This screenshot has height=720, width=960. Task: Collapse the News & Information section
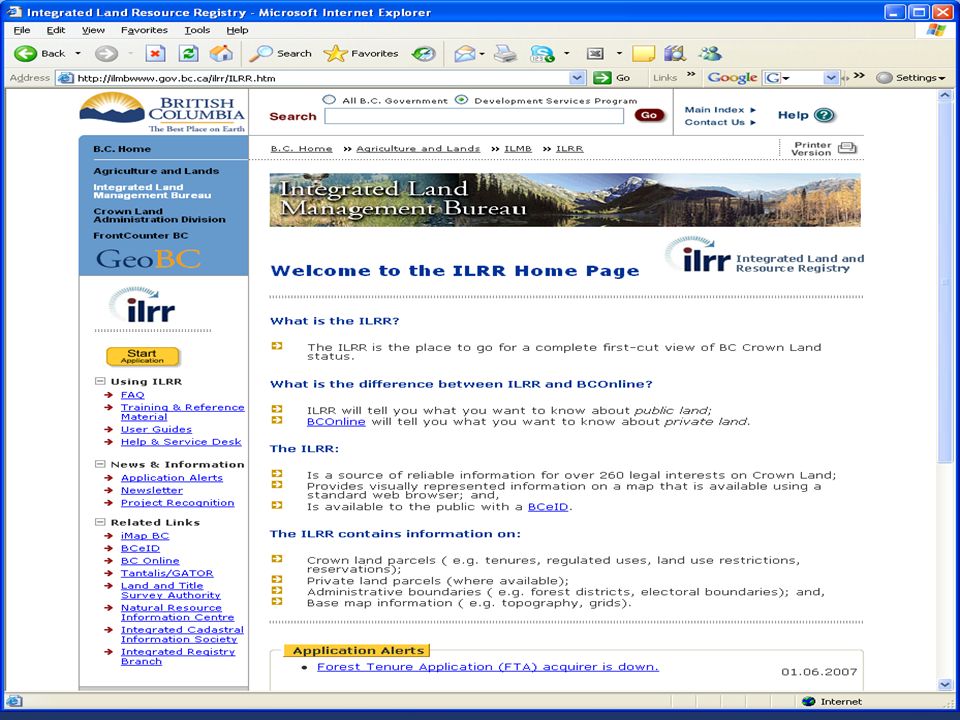[x=100, y=464]
